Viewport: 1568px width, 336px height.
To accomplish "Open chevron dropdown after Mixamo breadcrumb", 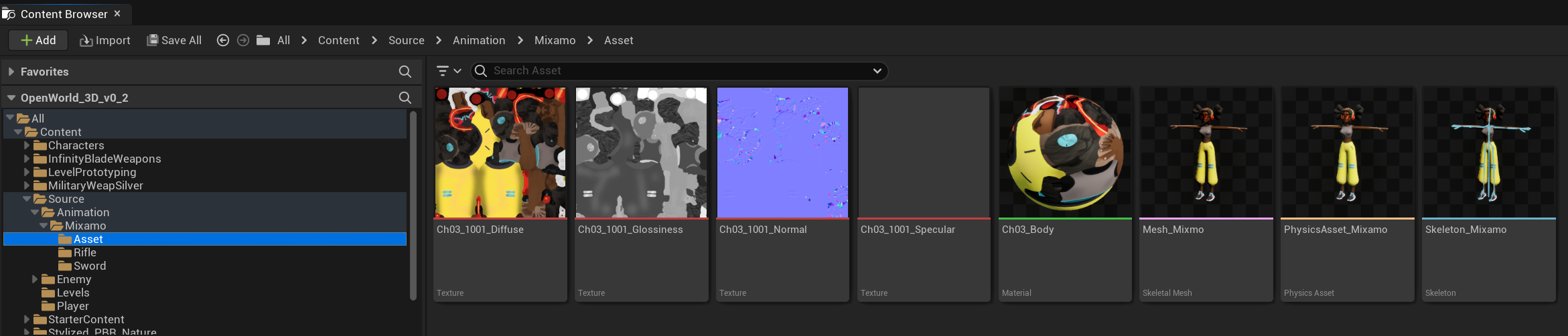I will (590, 40).
